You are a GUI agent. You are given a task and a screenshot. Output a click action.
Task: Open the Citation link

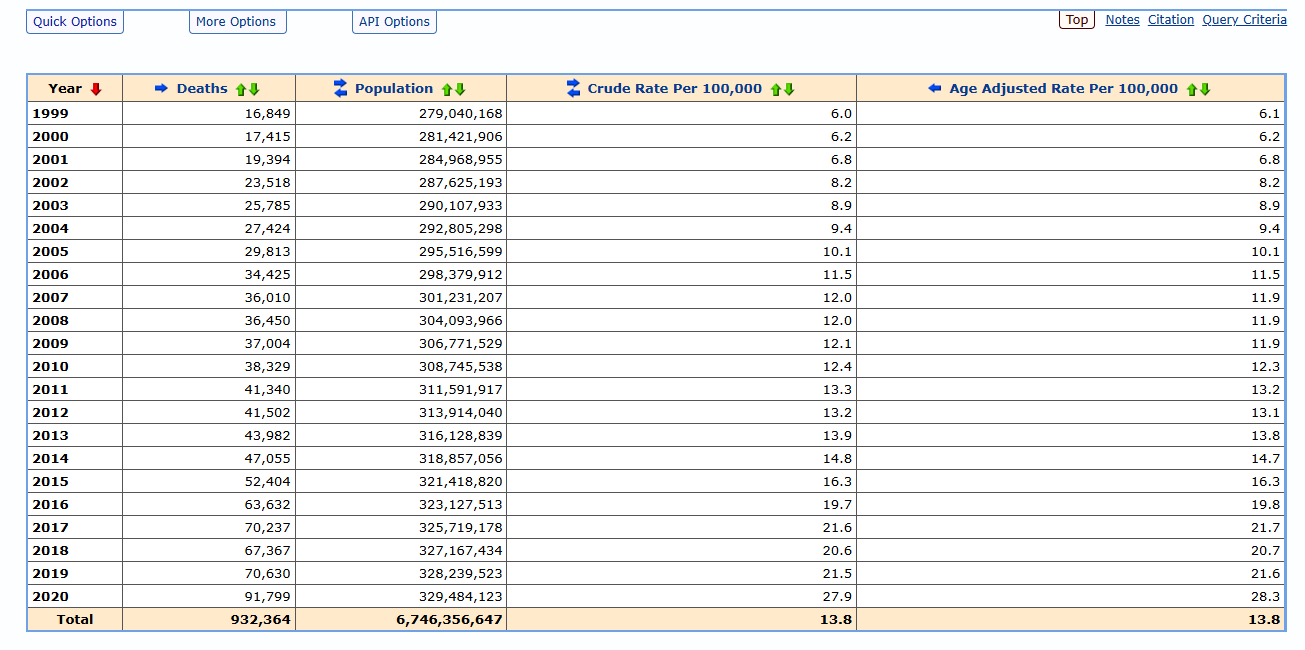[1170, 20]
